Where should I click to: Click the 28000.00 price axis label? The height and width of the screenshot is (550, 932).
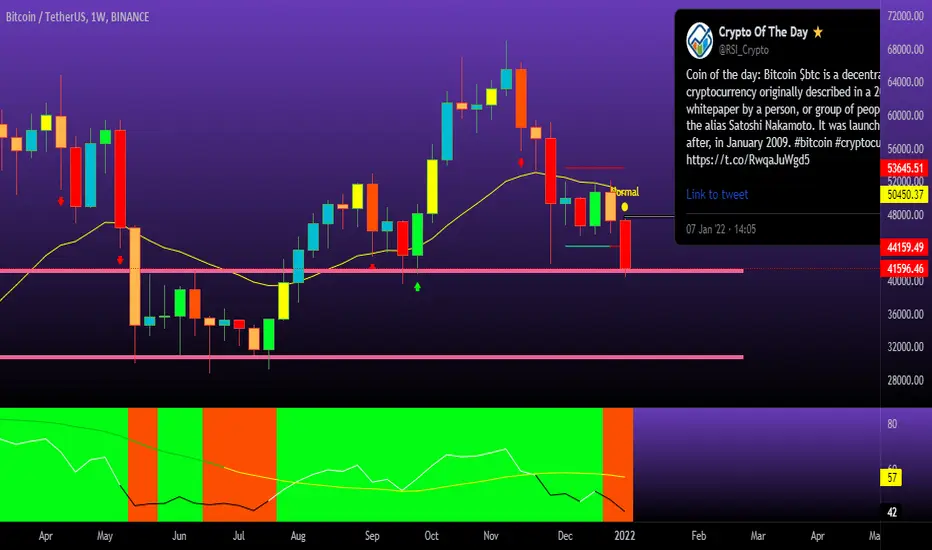tap(905, 380)
